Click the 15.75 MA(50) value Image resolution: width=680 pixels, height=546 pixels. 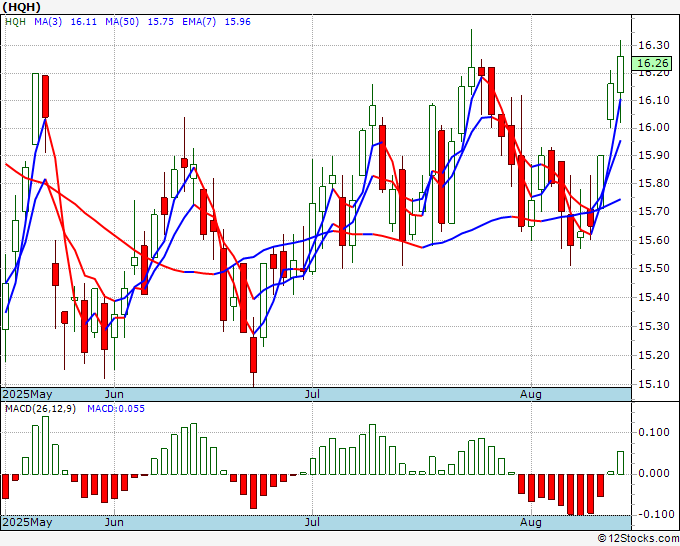click(x=160, y=22)
